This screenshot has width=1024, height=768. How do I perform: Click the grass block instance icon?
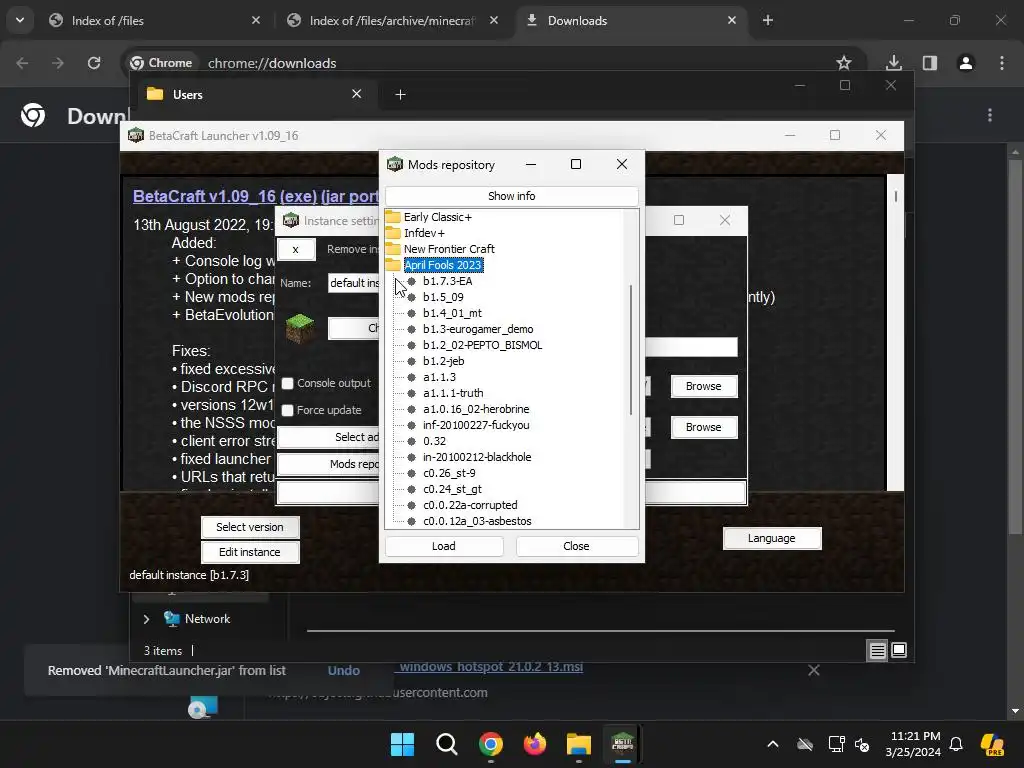[300, 328]
